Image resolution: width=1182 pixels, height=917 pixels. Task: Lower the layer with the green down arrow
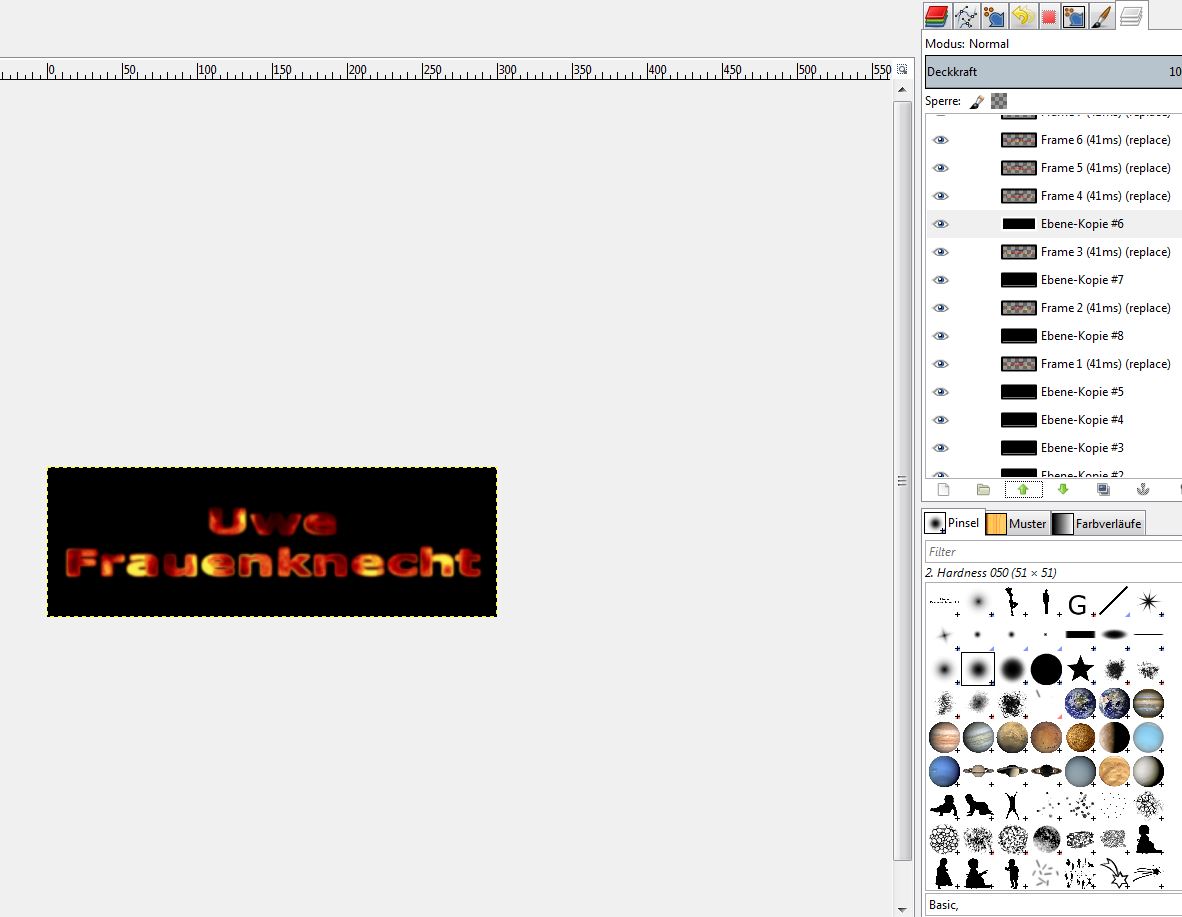[x=1063, y=489]
